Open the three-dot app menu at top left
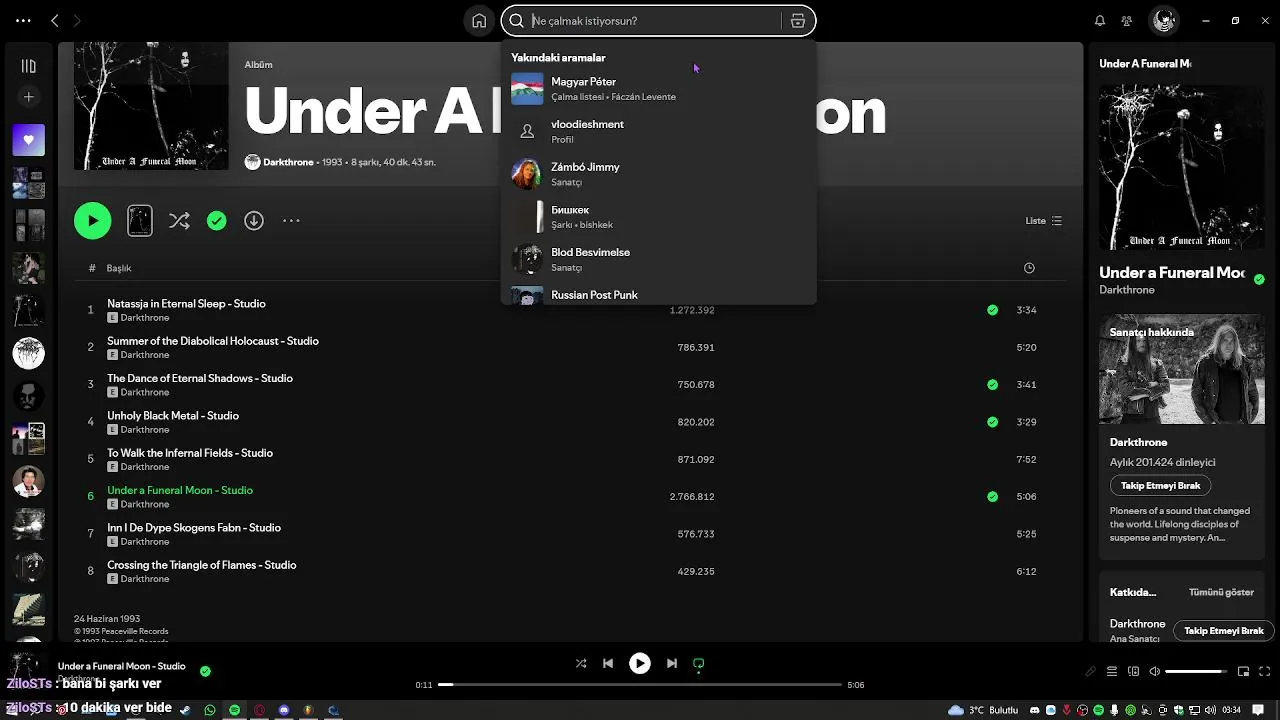1280x720 pixels. click(x=23, y=21)
